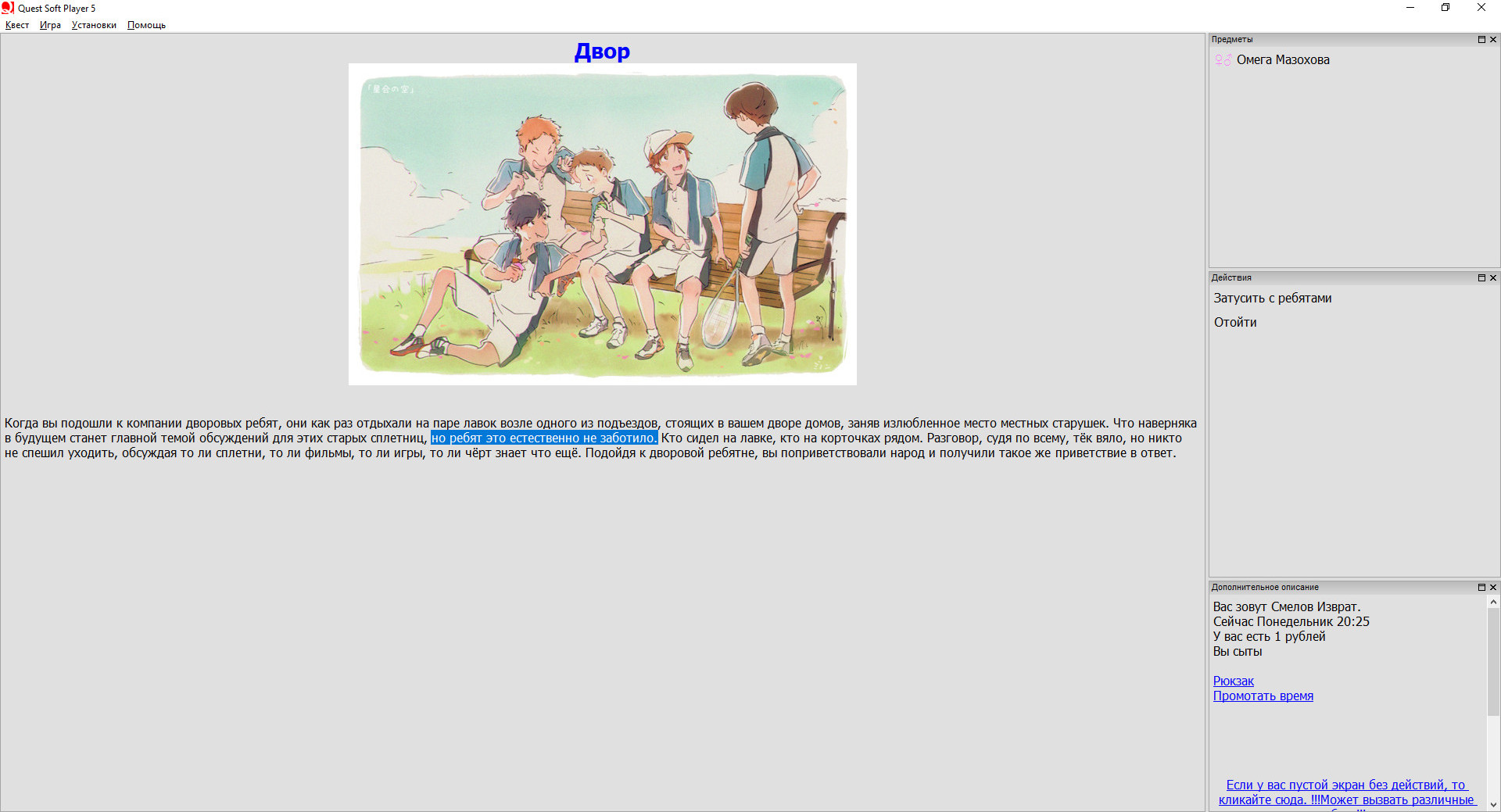Click the Вы сыты status line

pyautogui.click(x=1238, y=651)
